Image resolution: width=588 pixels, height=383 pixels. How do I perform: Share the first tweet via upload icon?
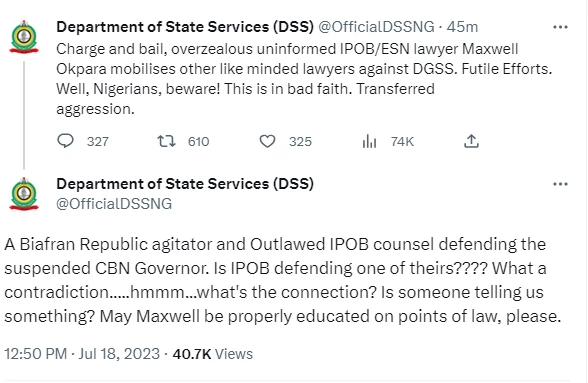click(471, 141)
